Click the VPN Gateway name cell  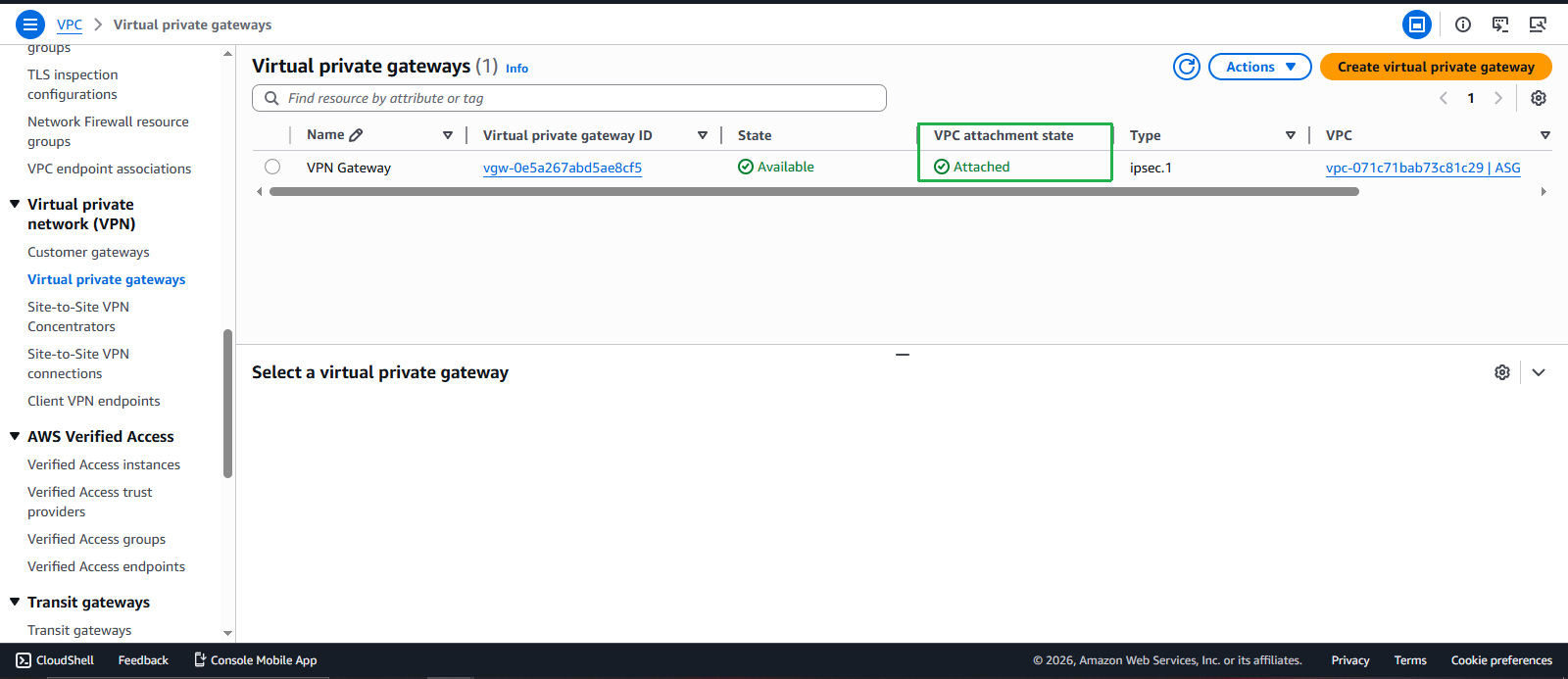pyautogui.click(x=349, y=168)
